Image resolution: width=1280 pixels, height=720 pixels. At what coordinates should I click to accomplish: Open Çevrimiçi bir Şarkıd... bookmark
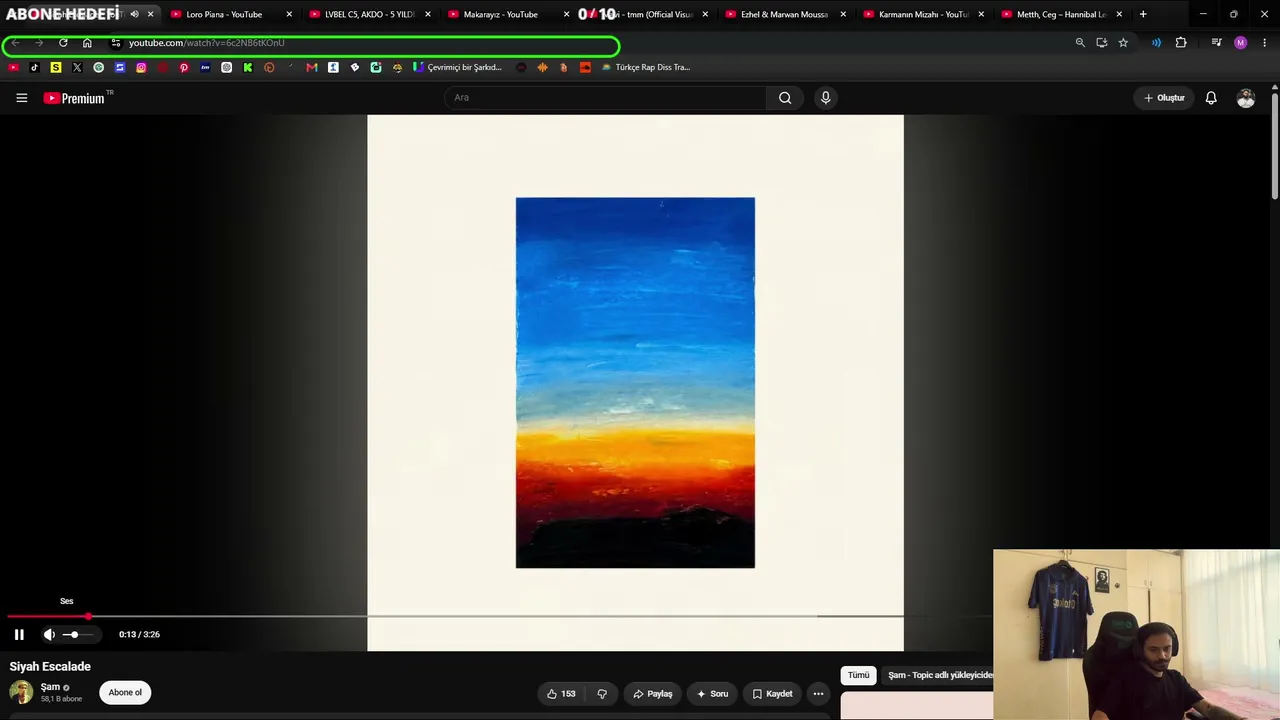[x=458, y=67]
